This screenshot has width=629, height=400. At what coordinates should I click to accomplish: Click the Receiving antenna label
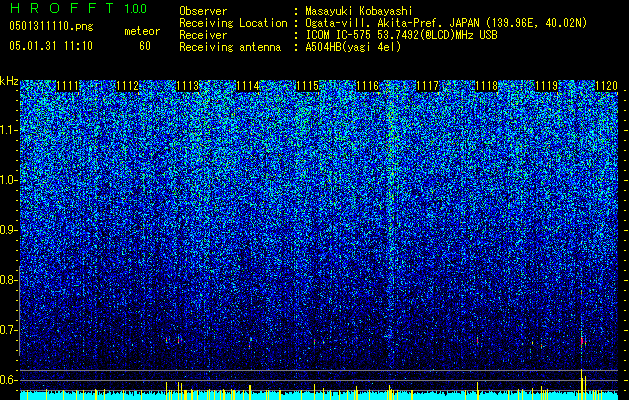coord(230,47)
